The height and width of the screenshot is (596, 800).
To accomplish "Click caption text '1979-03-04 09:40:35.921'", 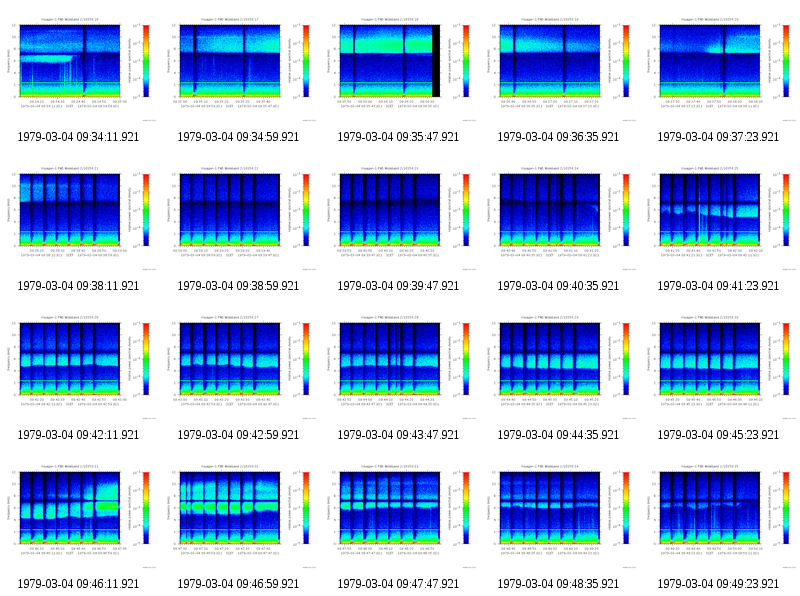I will [x=559, y=286].
